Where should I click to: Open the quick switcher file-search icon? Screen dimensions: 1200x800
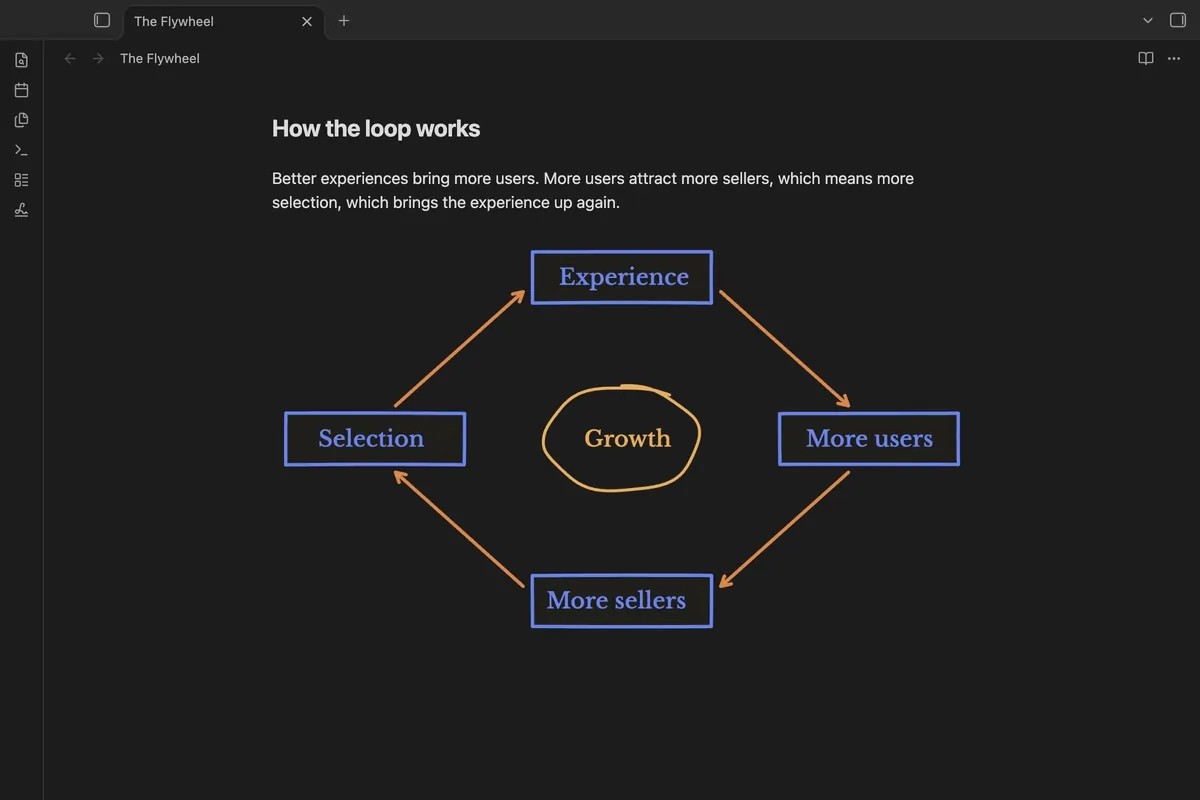pyautogui.click(x=22, y=60)
